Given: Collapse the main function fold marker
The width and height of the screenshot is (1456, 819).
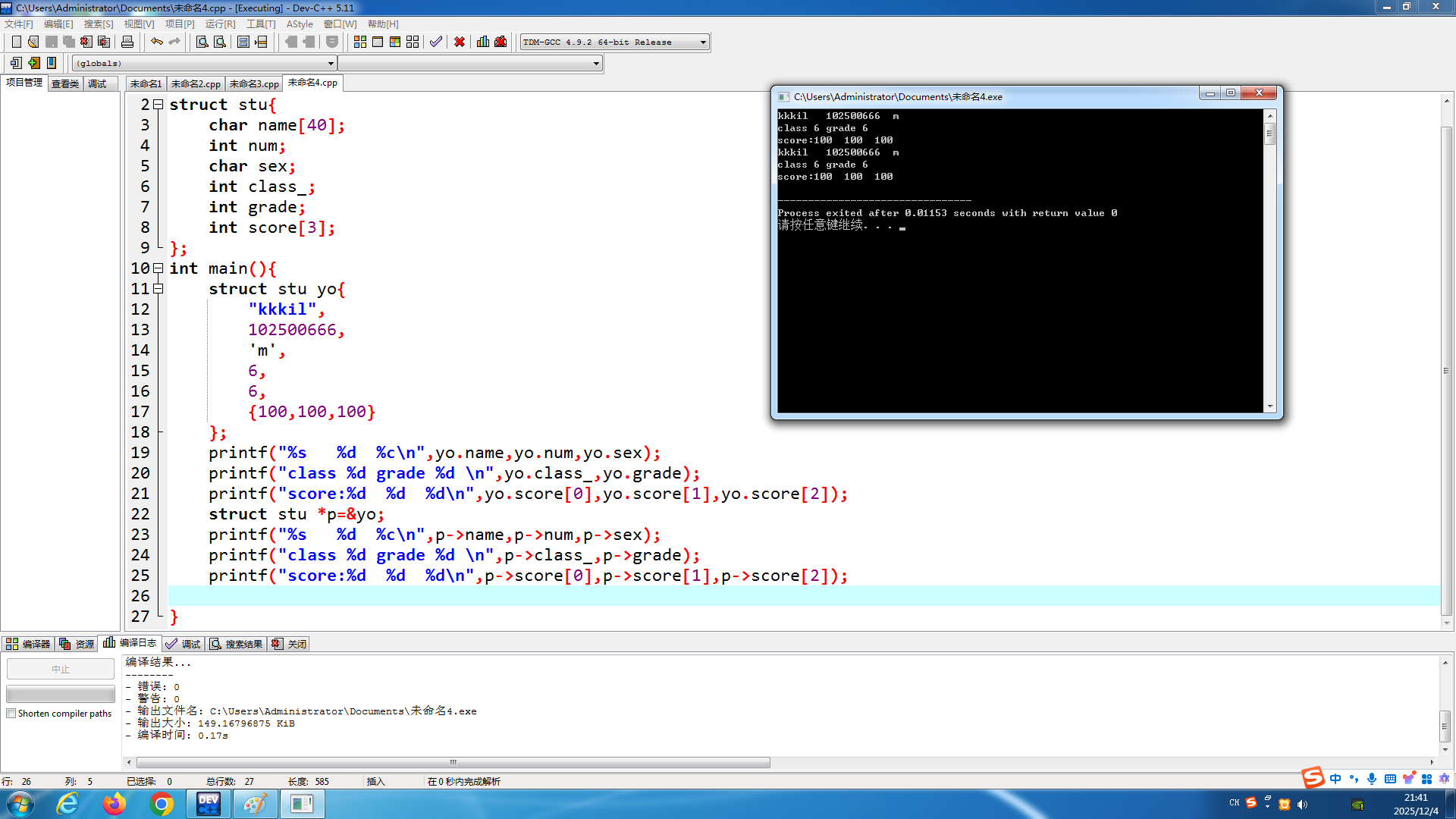Looking at the screenshot, I should (158, 268).
